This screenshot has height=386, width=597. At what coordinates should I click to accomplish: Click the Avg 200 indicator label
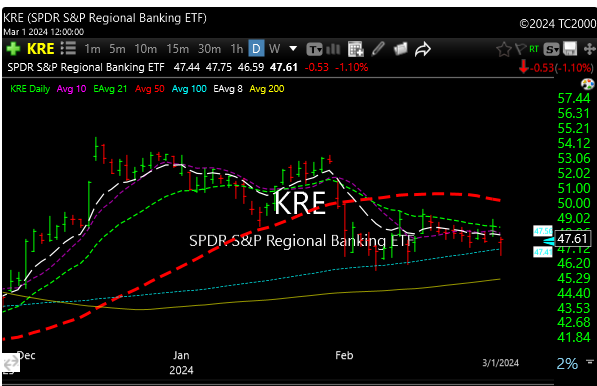(x=267, y=89)
